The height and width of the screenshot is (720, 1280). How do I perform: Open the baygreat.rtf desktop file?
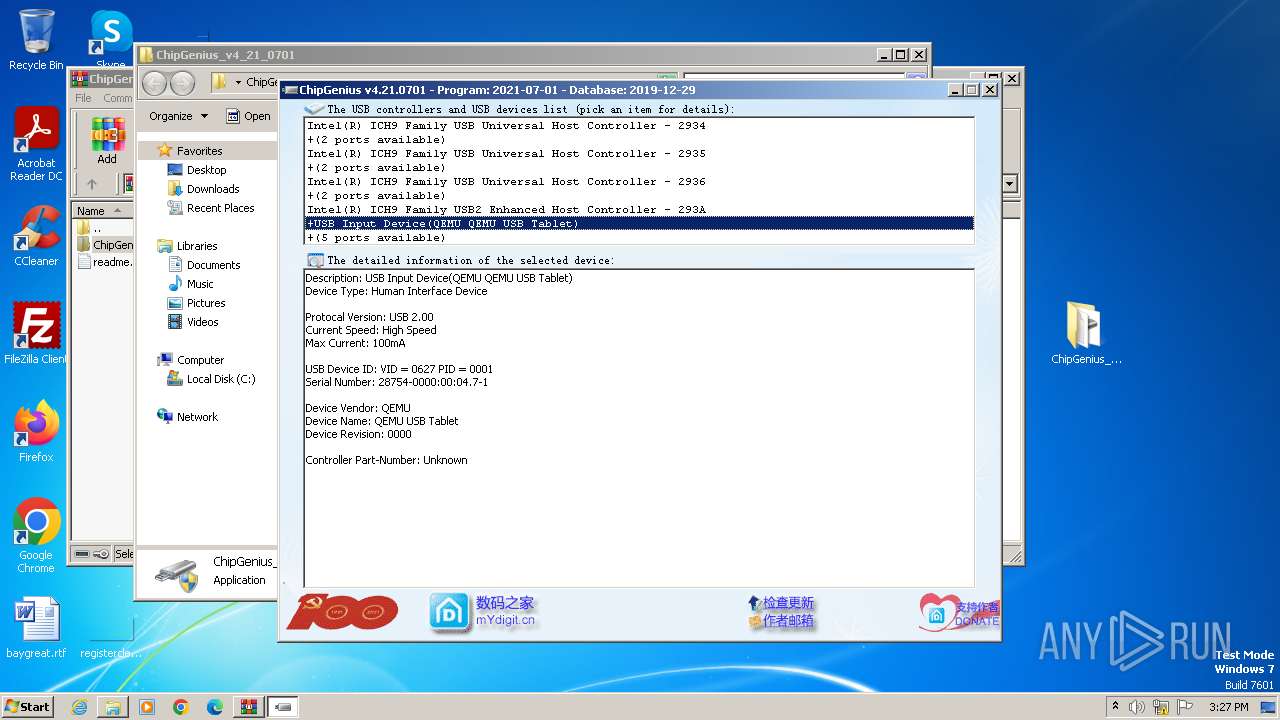click(x=36, y=628)
